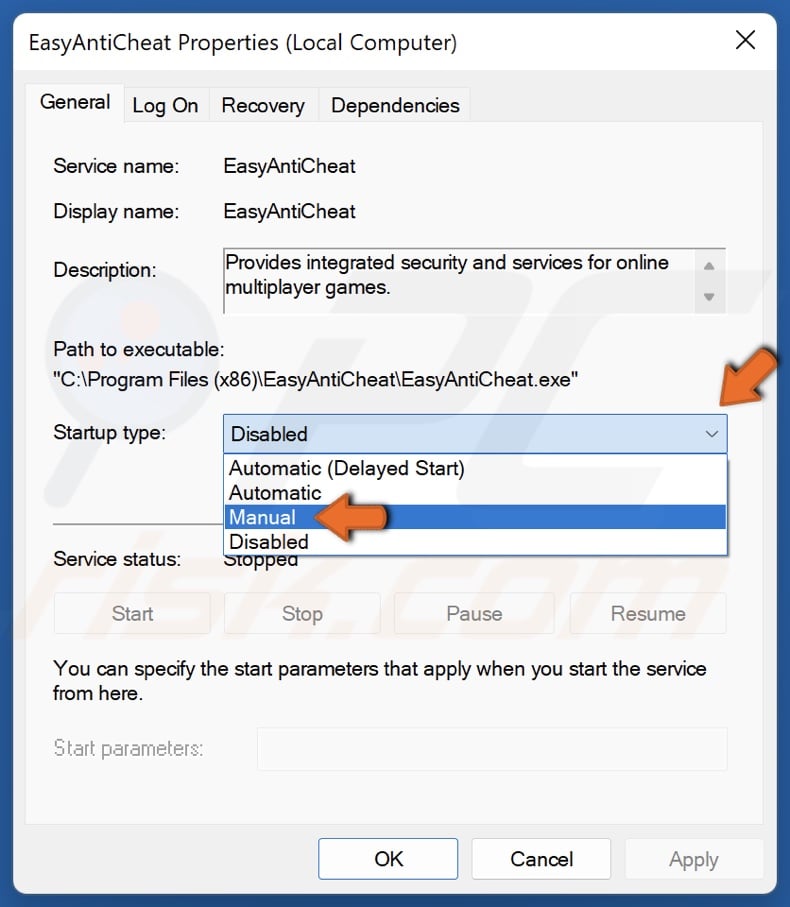The image size is (790, 907).
Task: Click the Start service button
Action: [131, 613]
